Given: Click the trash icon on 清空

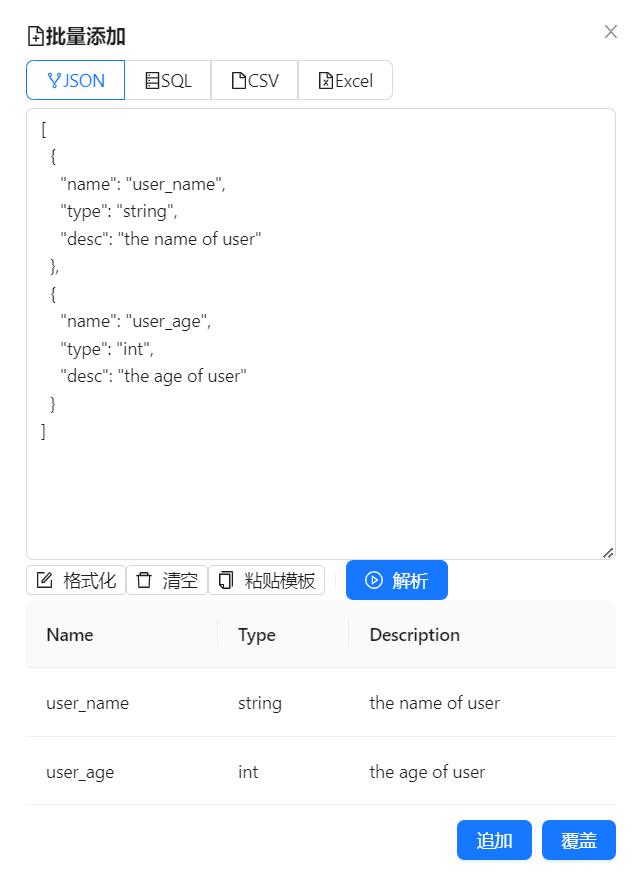Looking at the screenshot, I should click(x=145, y=581).
